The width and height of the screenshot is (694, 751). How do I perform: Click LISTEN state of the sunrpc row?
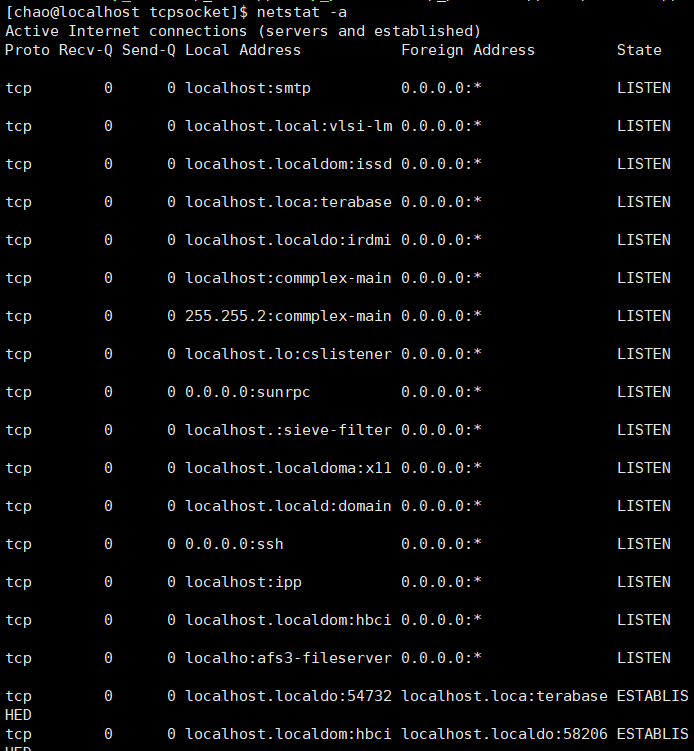(x=644, y=392)
